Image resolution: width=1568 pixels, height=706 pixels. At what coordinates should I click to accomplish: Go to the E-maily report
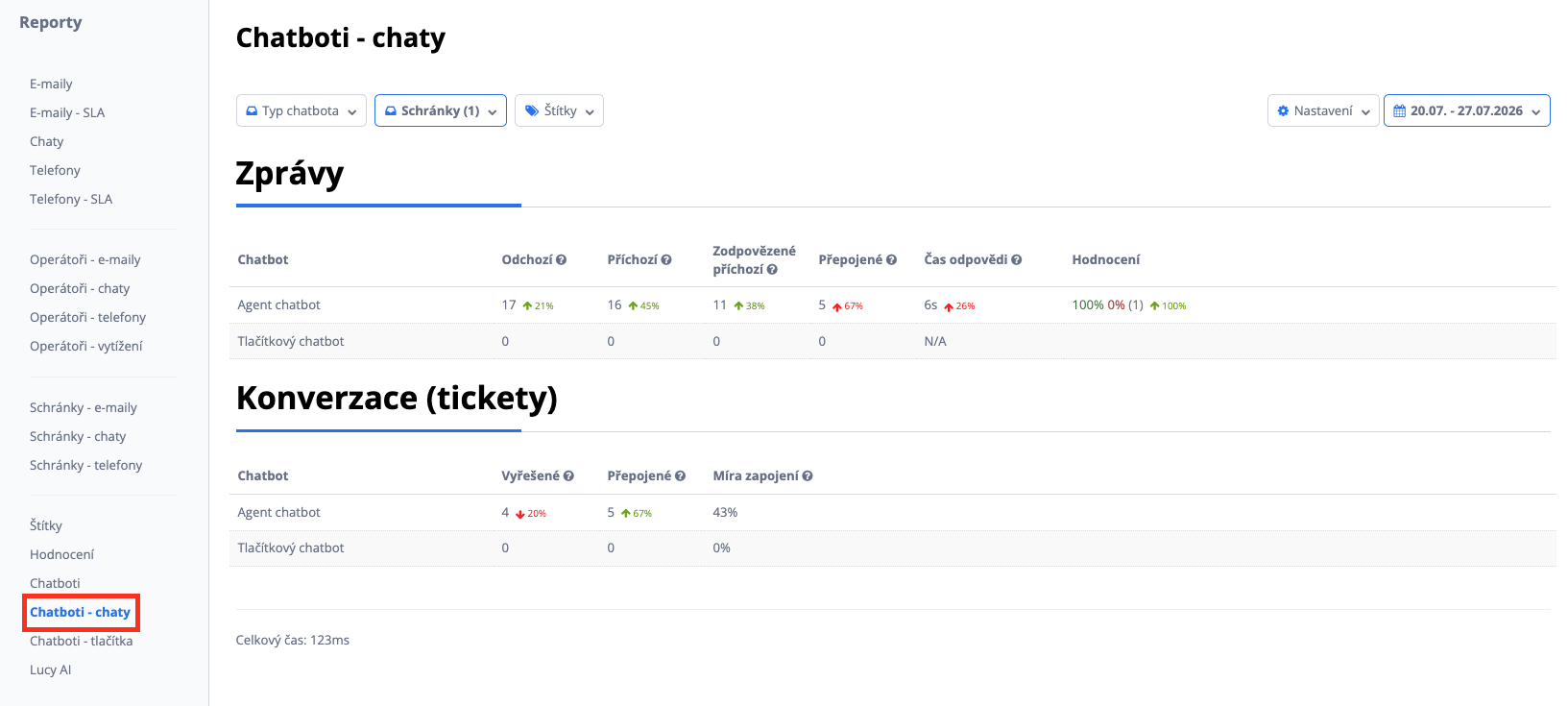pos(51,84)
